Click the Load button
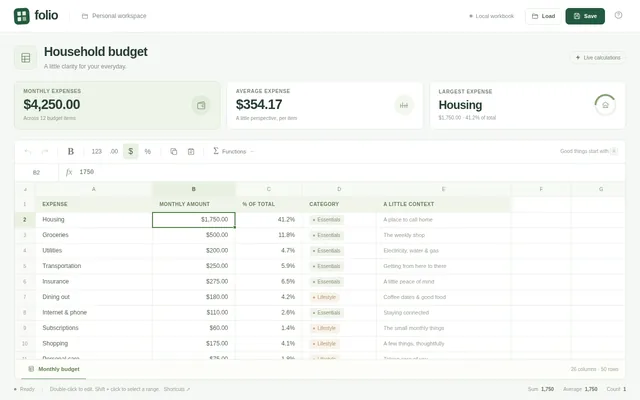Screen dimensions: 640x400 pyautogui.click(x=543, y=16)
